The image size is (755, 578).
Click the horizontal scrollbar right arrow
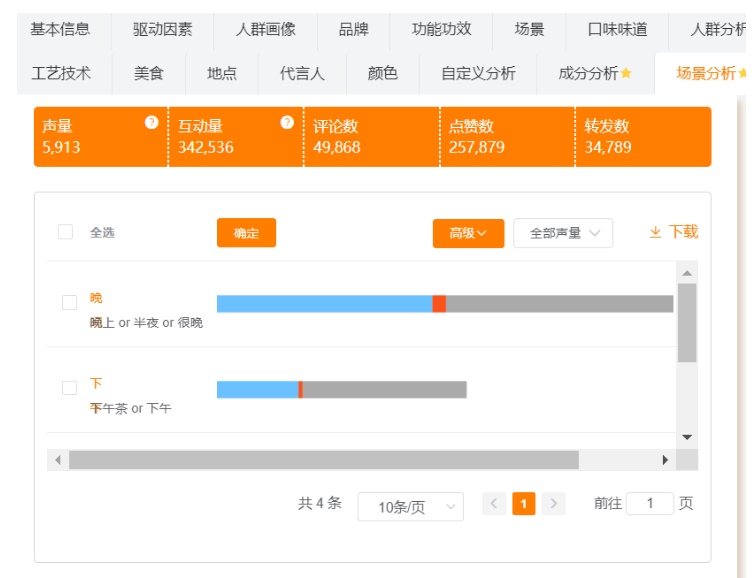coord(665,460)
